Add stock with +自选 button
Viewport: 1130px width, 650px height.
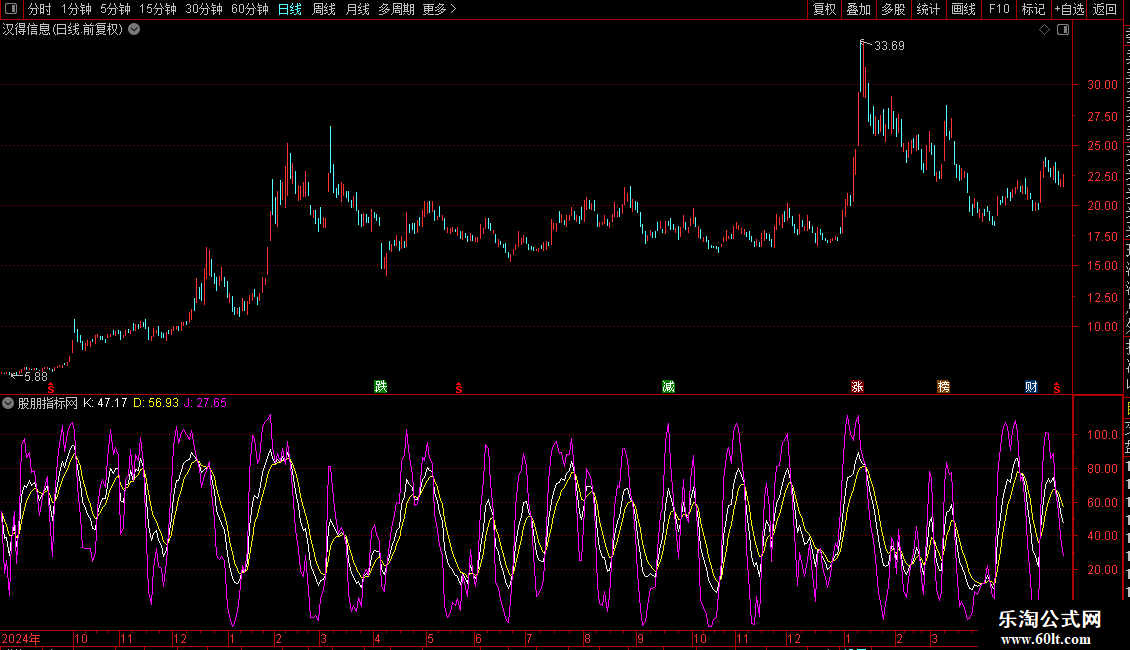[x=1069, y=9]
